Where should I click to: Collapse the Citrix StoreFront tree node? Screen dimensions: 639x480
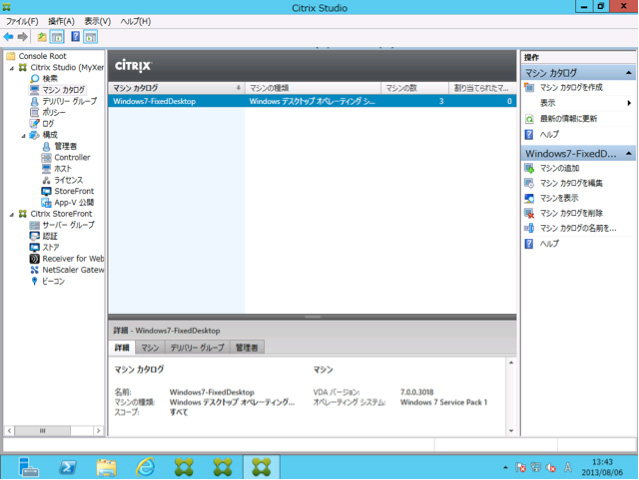(x=11, y=214)
